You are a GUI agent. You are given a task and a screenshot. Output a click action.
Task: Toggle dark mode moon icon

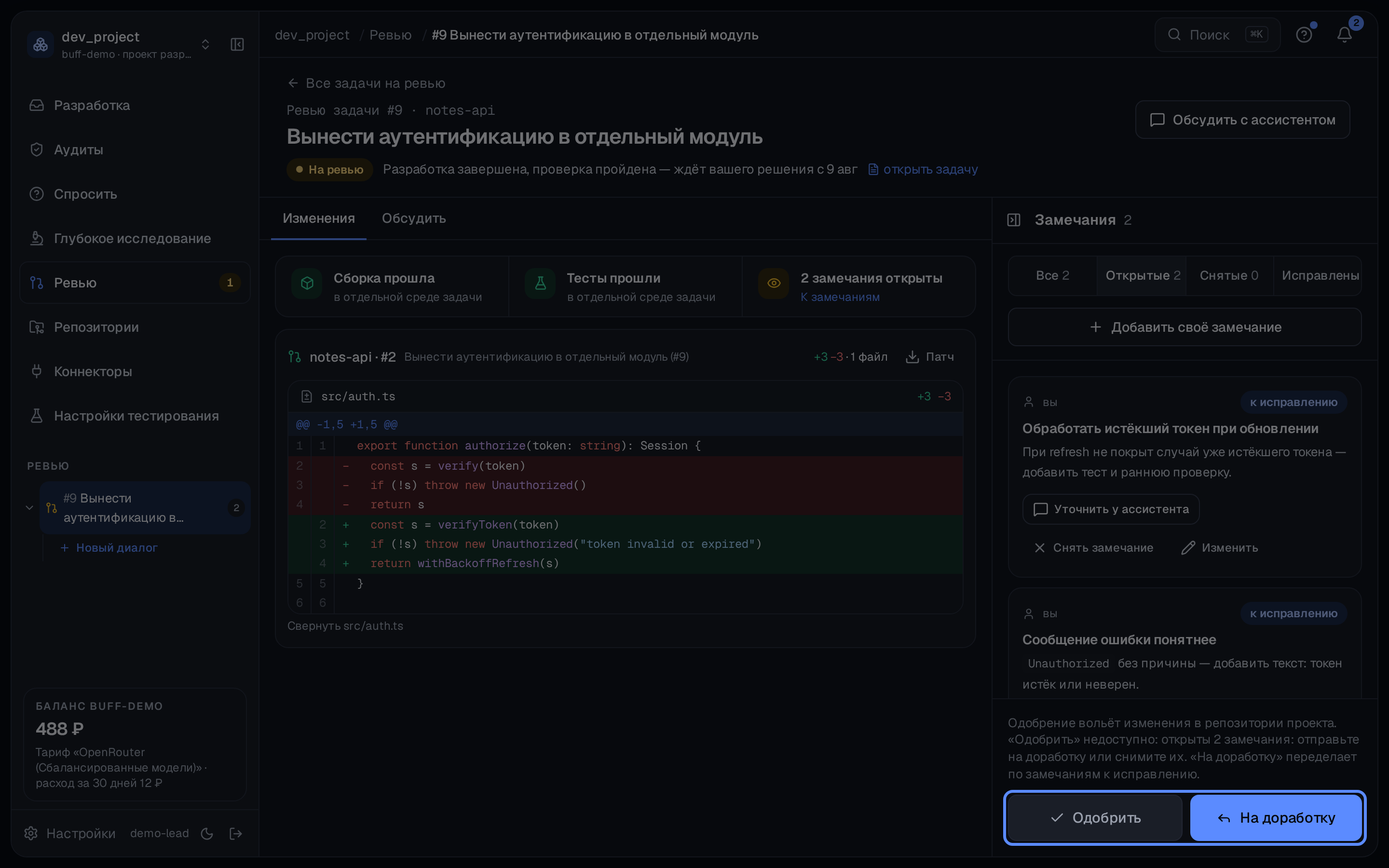click(x=207, y=834)
